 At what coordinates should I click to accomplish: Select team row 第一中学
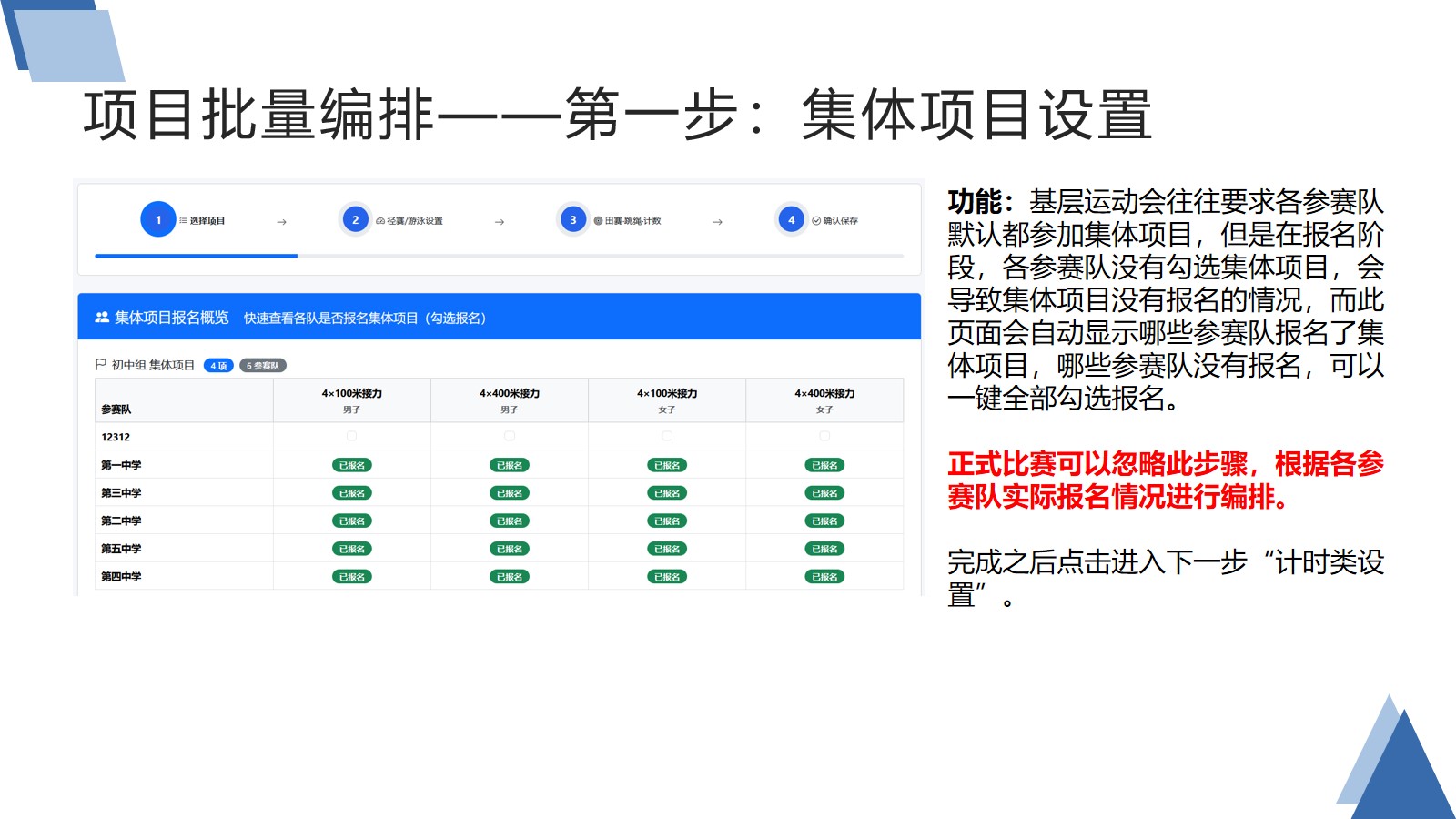(499, 465)
